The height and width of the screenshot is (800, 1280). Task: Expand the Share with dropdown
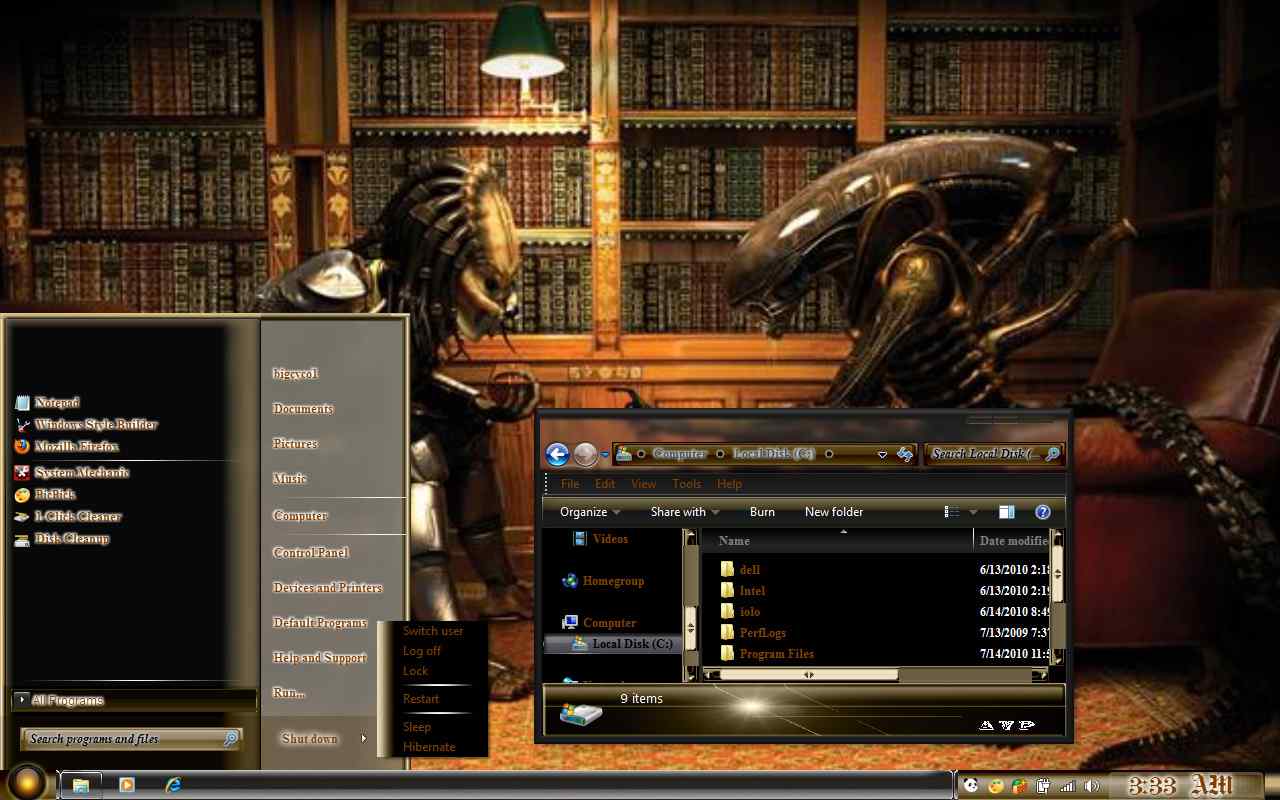685,512
